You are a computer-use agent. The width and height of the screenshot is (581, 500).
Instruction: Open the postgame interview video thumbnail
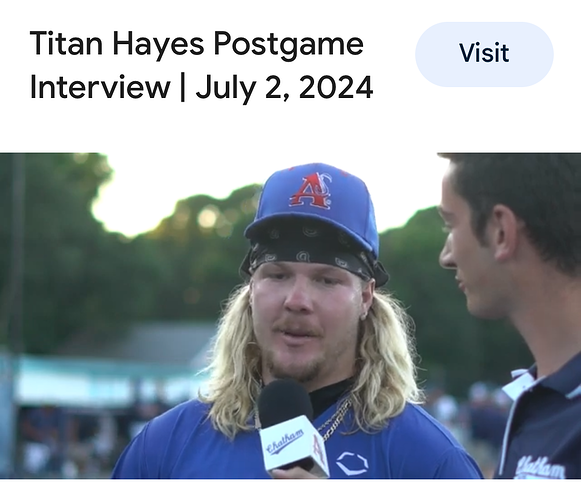[290, 315]
